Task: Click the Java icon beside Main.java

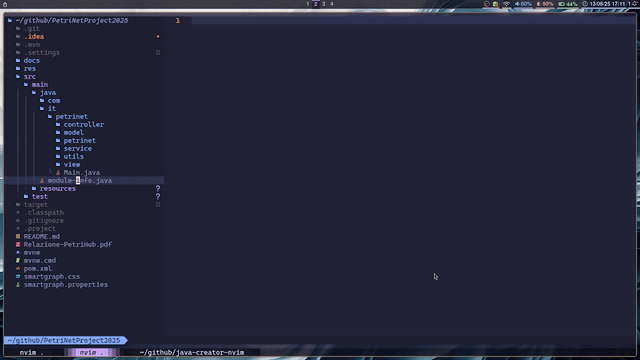Action: [58, 173]
